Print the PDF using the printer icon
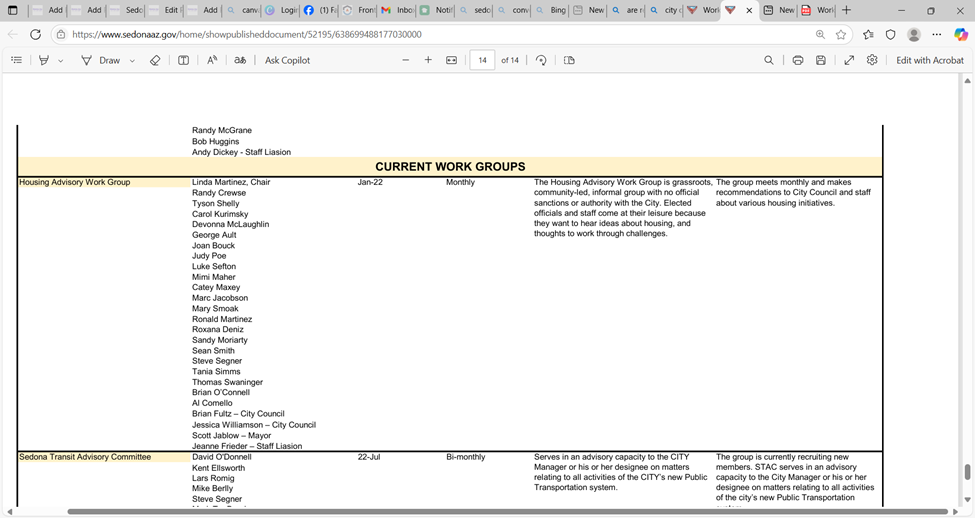 797,60
